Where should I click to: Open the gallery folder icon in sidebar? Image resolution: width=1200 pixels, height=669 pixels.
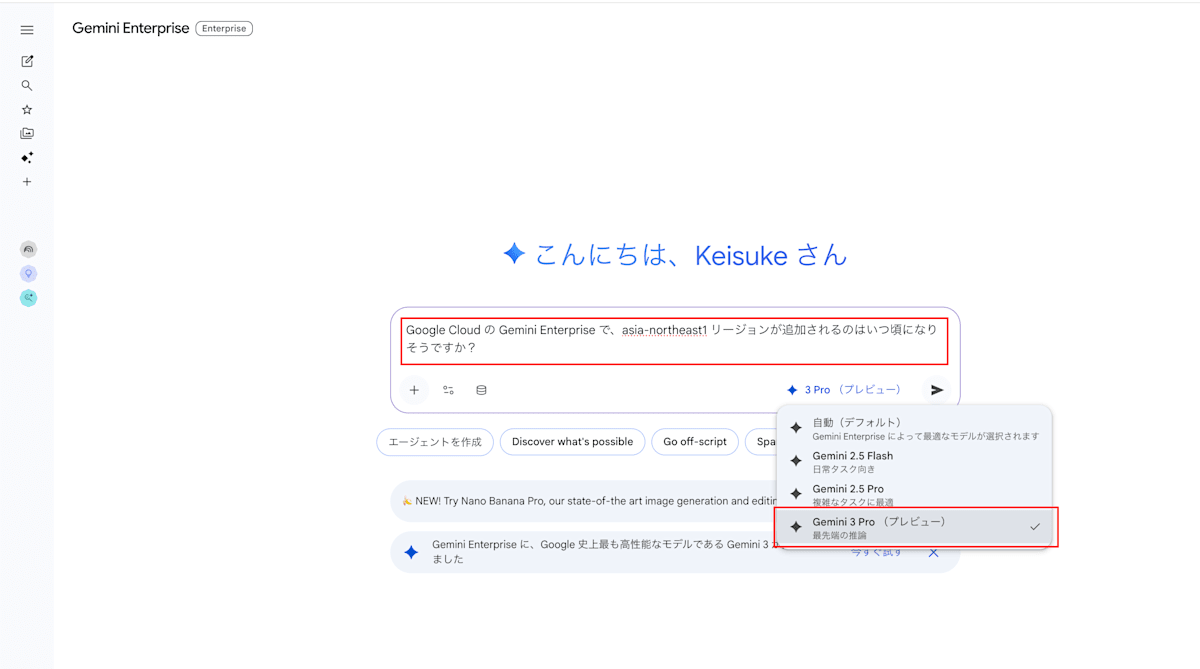tap(27, 134)
